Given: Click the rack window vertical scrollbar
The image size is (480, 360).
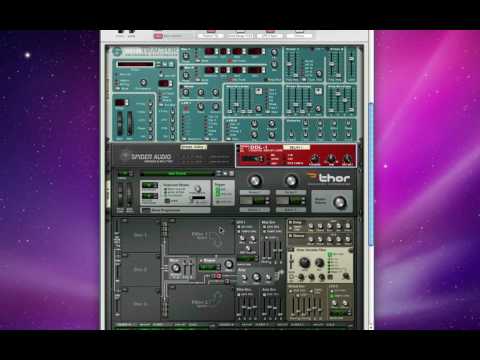Looking at the screenshot, I should (371, 174).
